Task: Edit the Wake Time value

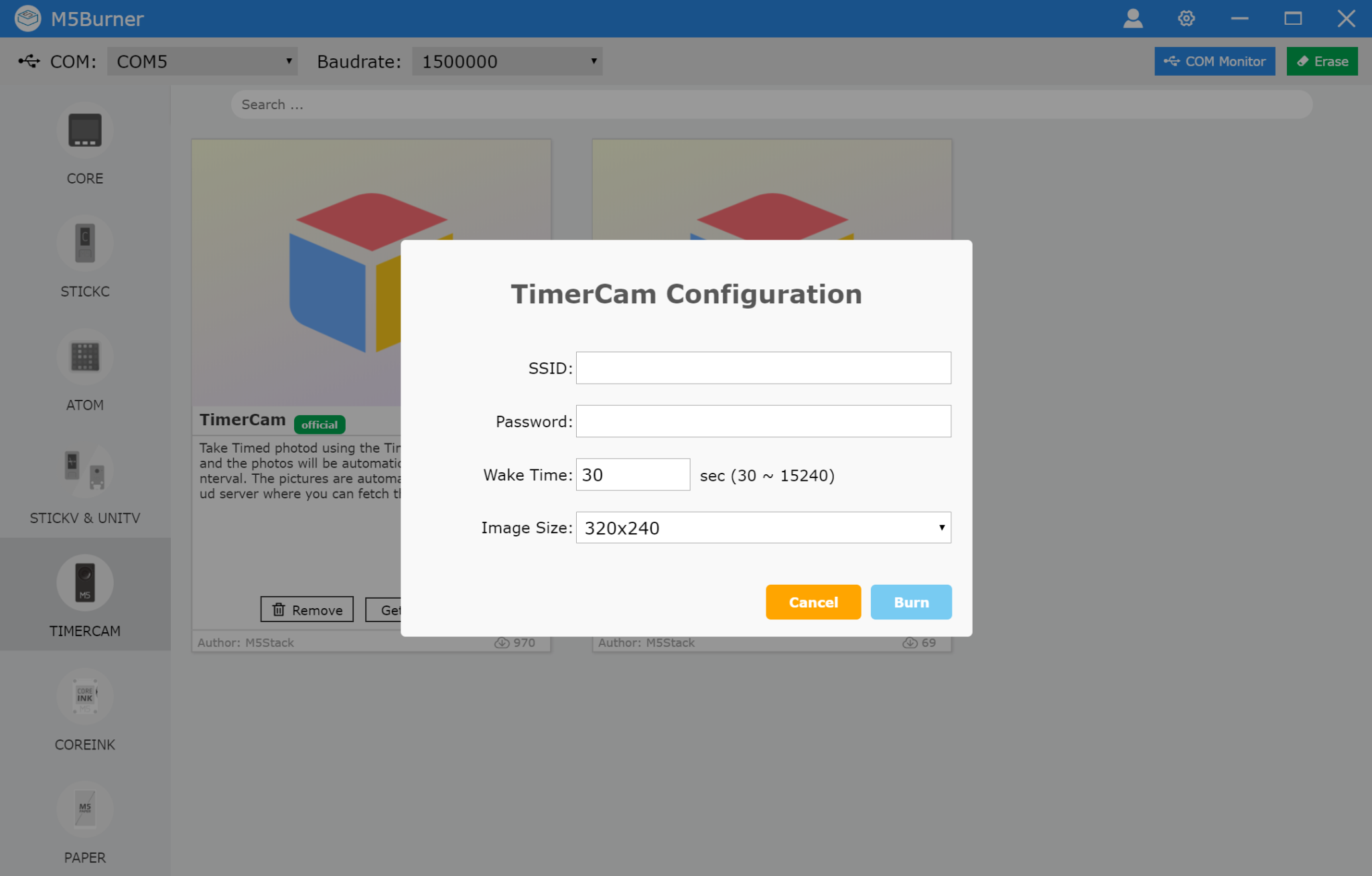Action: coord(632,474)
